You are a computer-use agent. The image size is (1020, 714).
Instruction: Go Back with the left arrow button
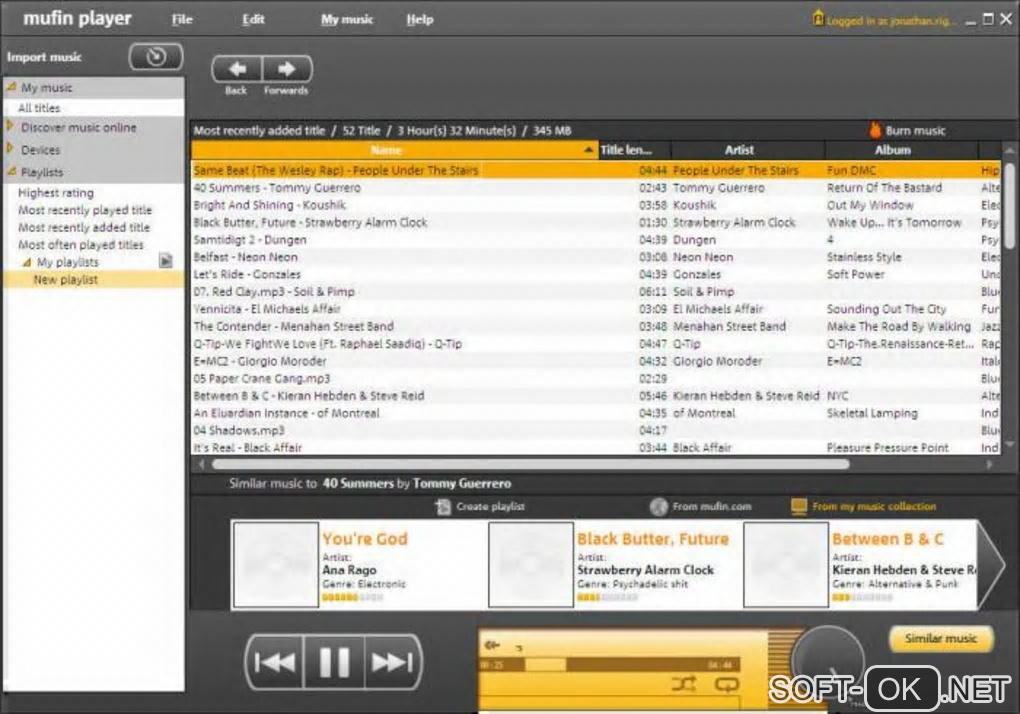237,69
